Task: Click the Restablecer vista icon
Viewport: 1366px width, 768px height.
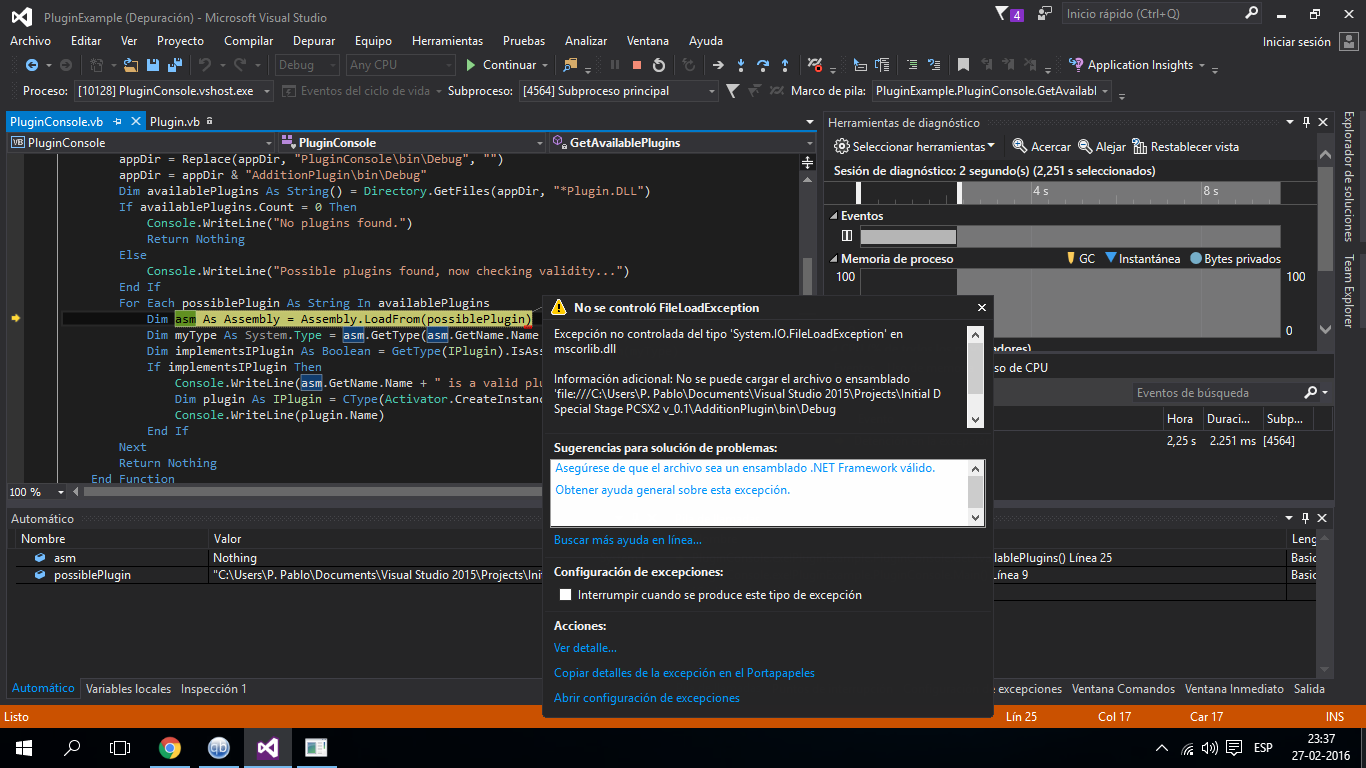Action: tap(1140, 147)
